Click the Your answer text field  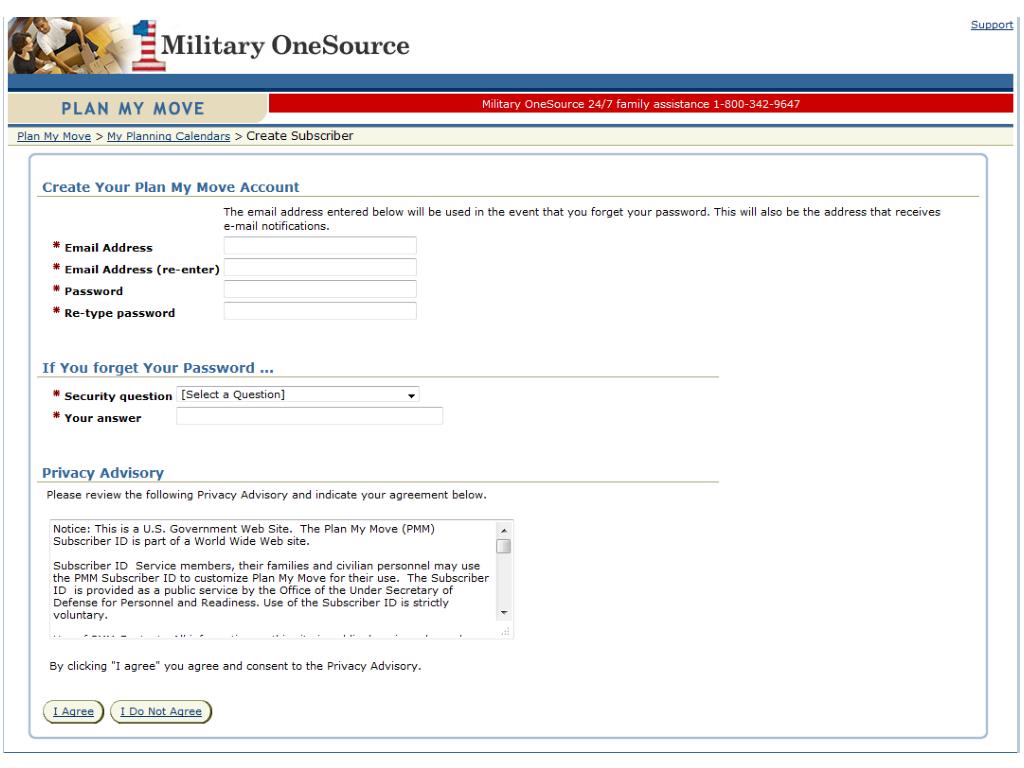(x=310, y=416)
